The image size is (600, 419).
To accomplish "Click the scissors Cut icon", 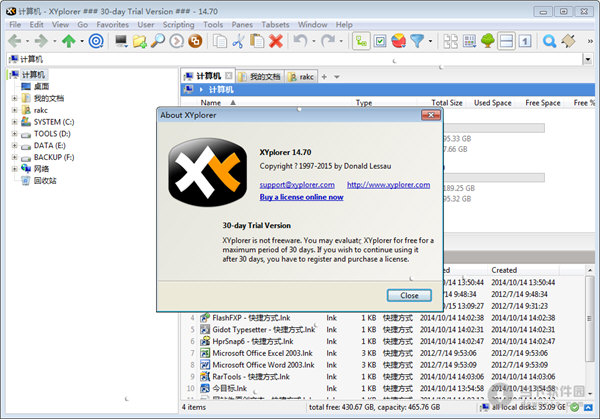I will (x=238, y=41).
